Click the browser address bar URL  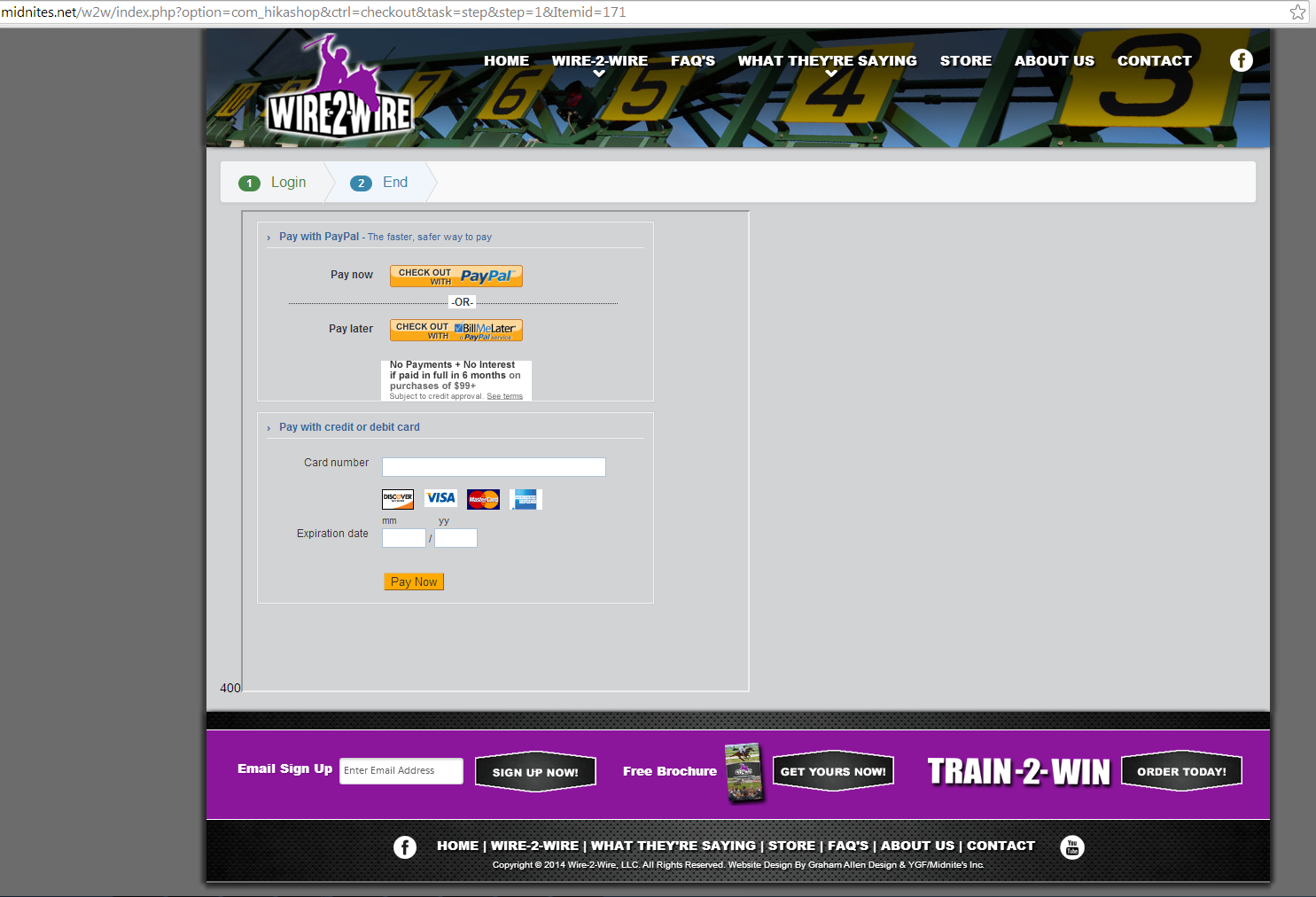tap(314, 12)
